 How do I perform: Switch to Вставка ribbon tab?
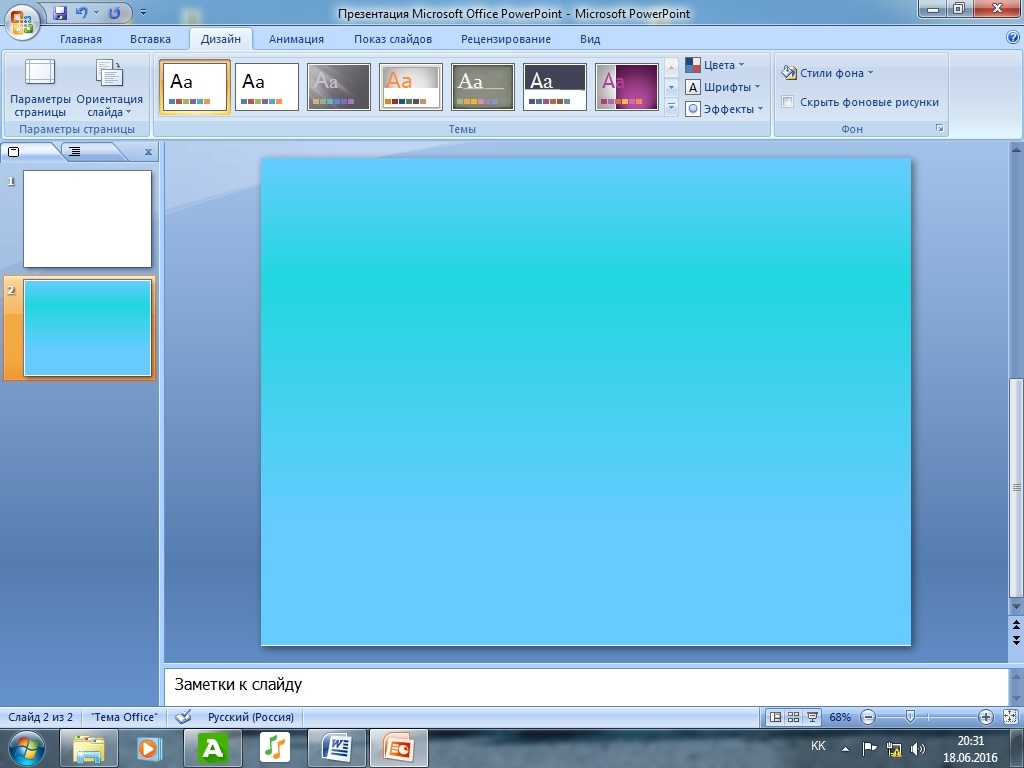pos(150,39)
